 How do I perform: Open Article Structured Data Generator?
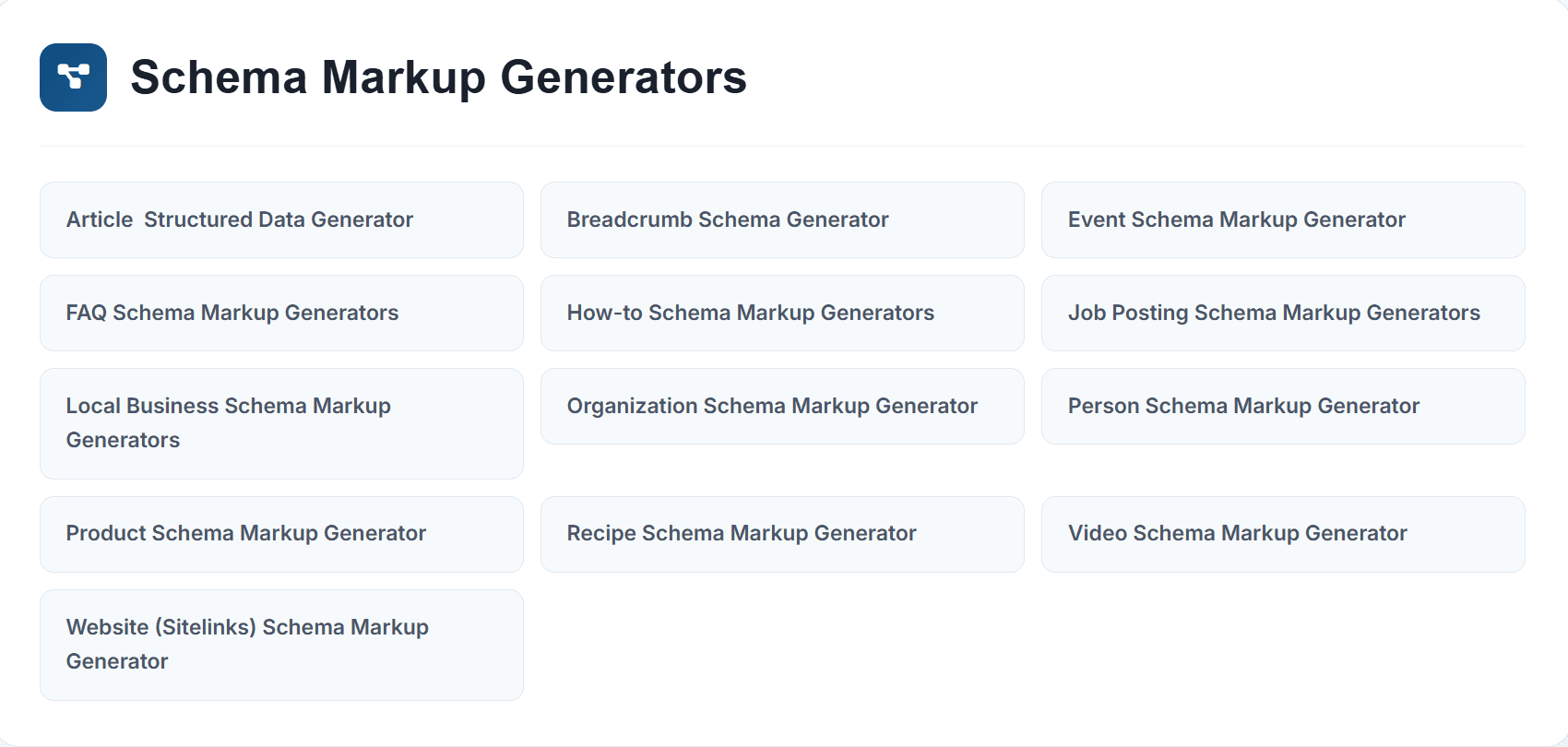tap(281, 219)
